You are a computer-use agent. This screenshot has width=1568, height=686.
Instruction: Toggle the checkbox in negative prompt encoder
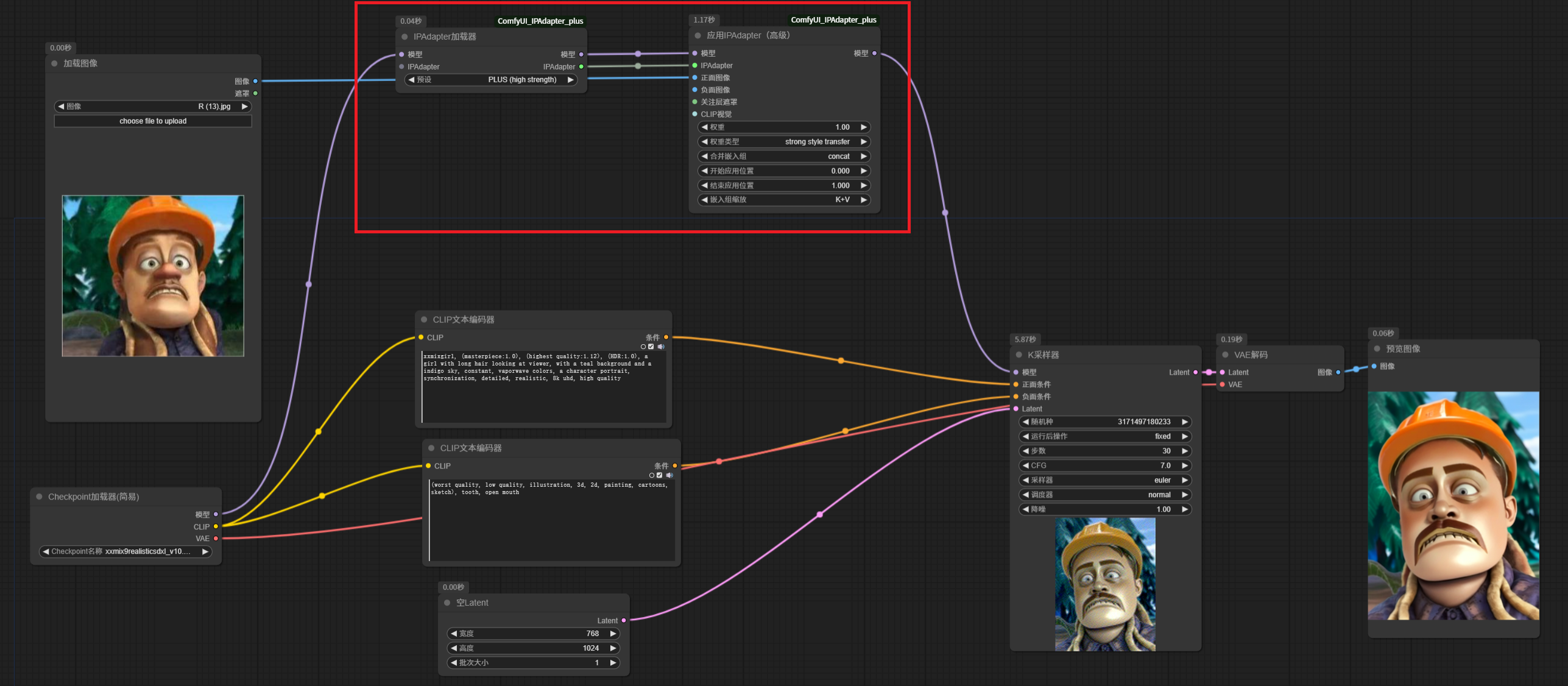(x=660, y=475)
